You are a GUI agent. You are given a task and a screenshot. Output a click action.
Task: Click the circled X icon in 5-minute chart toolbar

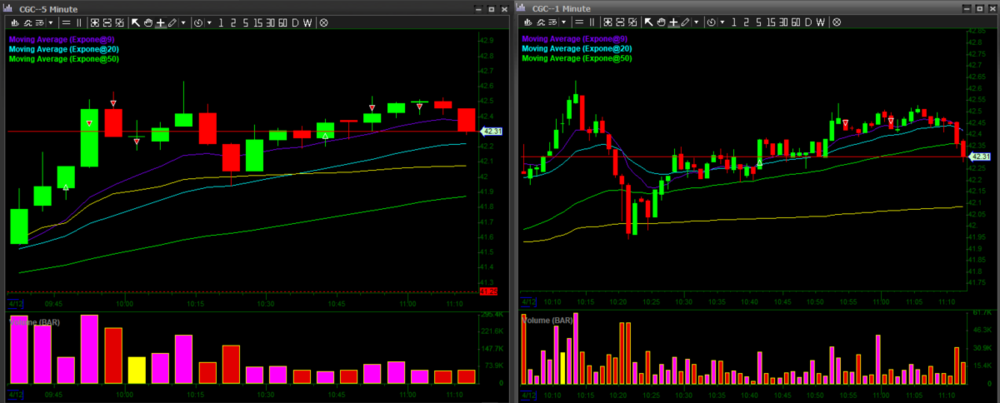324,22
